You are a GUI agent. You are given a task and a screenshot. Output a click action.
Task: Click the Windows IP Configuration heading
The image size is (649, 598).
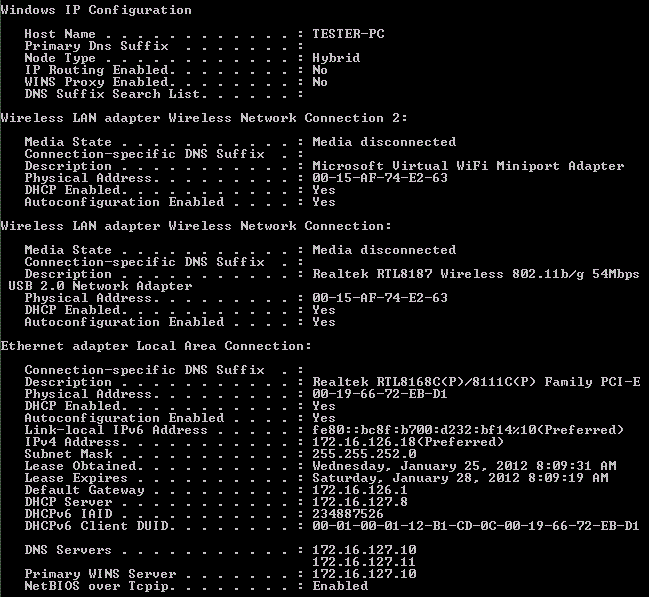96,10
